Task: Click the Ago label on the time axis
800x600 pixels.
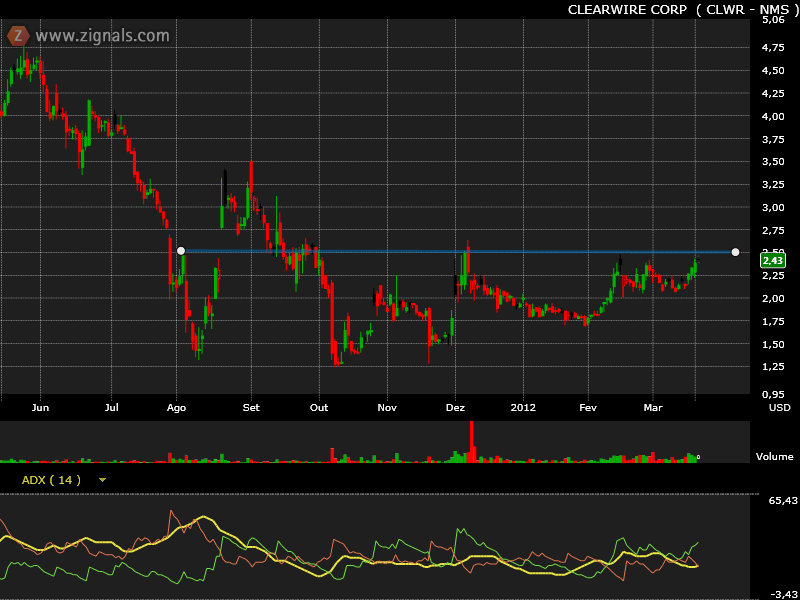Action: coord(177,408)
